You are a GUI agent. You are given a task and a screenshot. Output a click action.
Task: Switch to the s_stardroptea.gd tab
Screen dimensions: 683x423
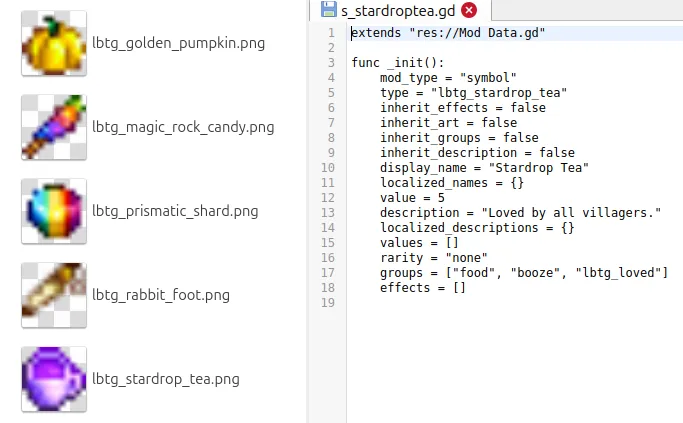click(398, 10)
